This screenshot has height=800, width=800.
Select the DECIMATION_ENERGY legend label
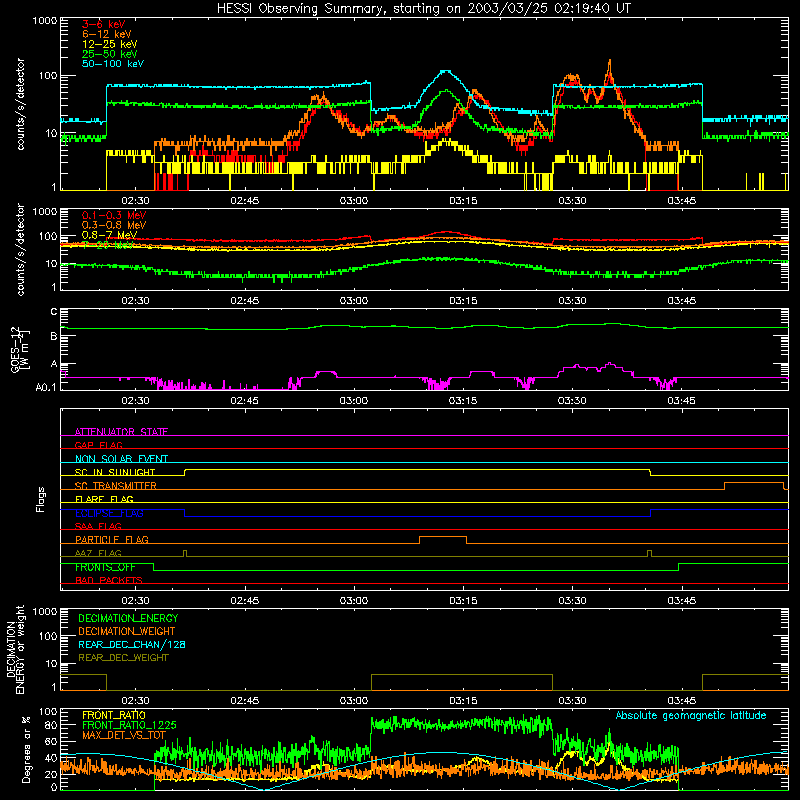128,618
